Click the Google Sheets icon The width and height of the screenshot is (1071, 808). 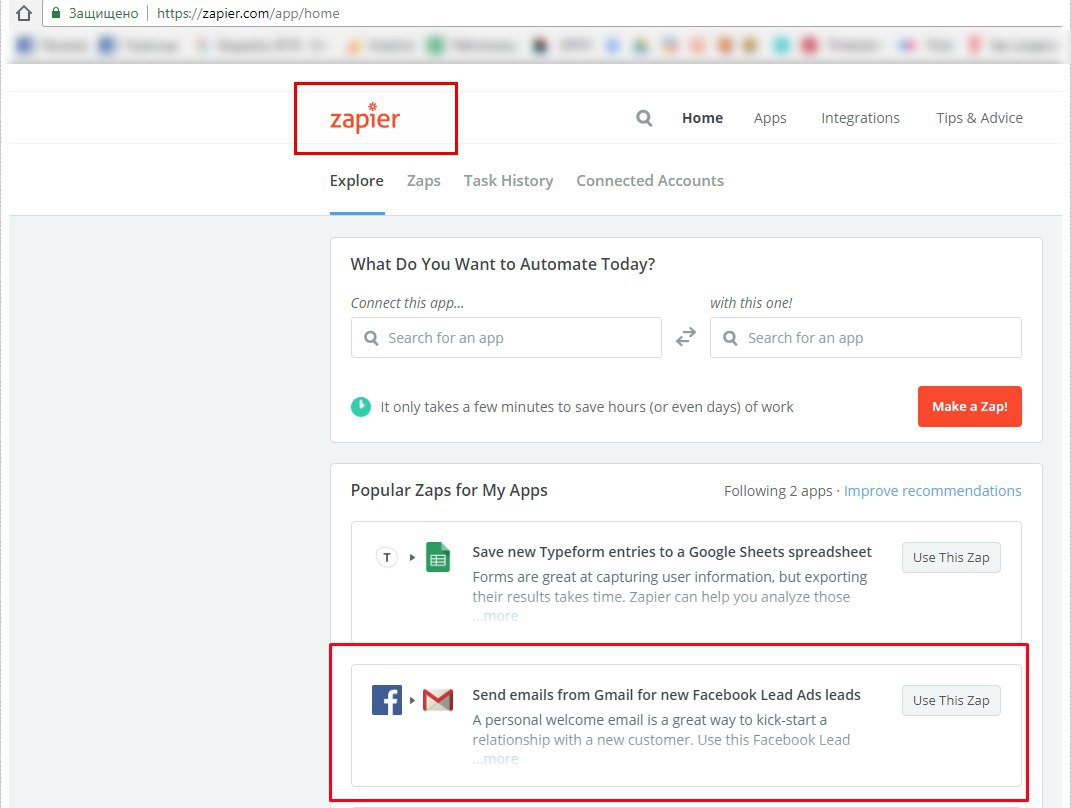pos(438,557)
